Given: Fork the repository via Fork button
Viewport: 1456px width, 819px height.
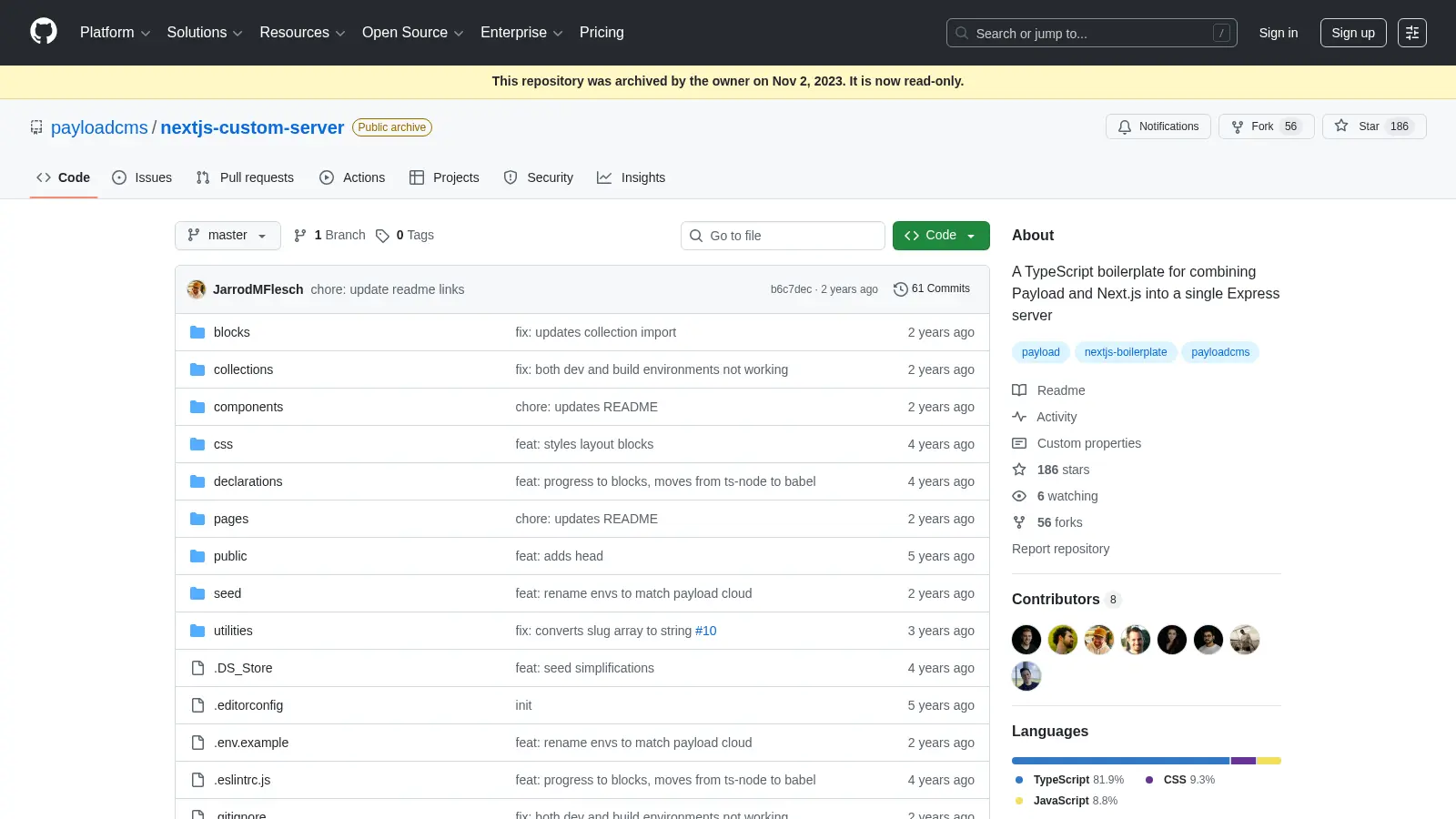Looking at the screenshot, I should (1267, 126).
